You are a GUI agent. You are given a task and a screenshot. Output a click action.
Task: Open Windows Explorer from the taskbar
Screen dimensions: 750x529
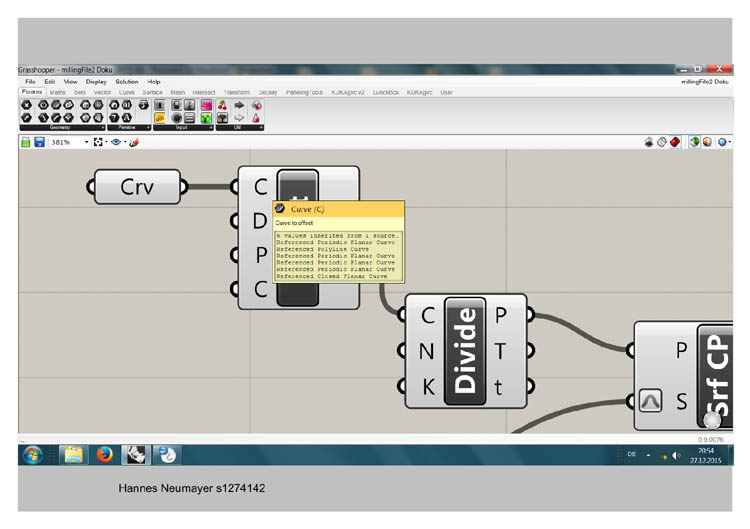coord(73,455)
